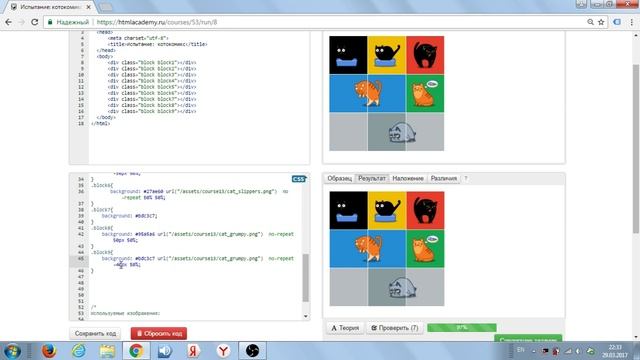Click the black tile in Результат panel

349,210
